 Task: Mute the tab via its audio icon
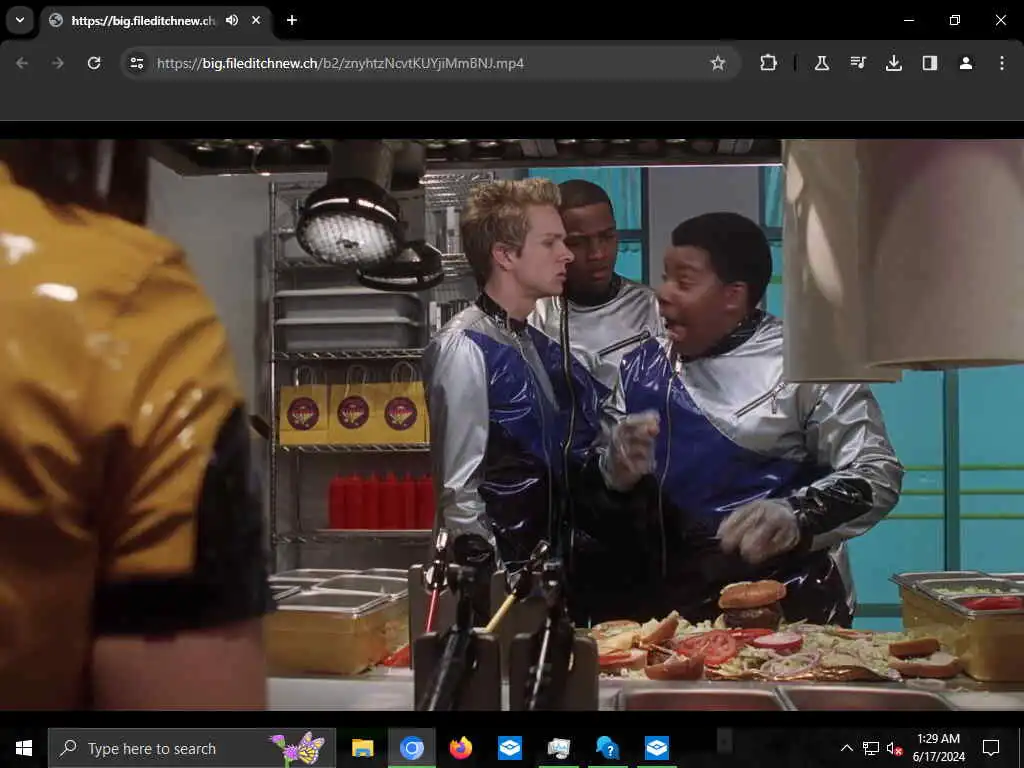232,20
